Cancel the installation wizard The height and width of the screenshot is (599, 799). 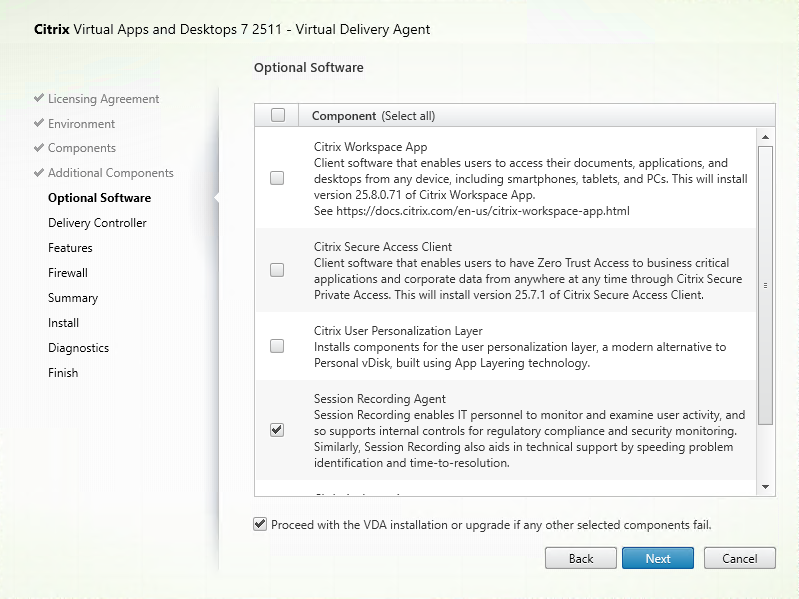point(739,558)
